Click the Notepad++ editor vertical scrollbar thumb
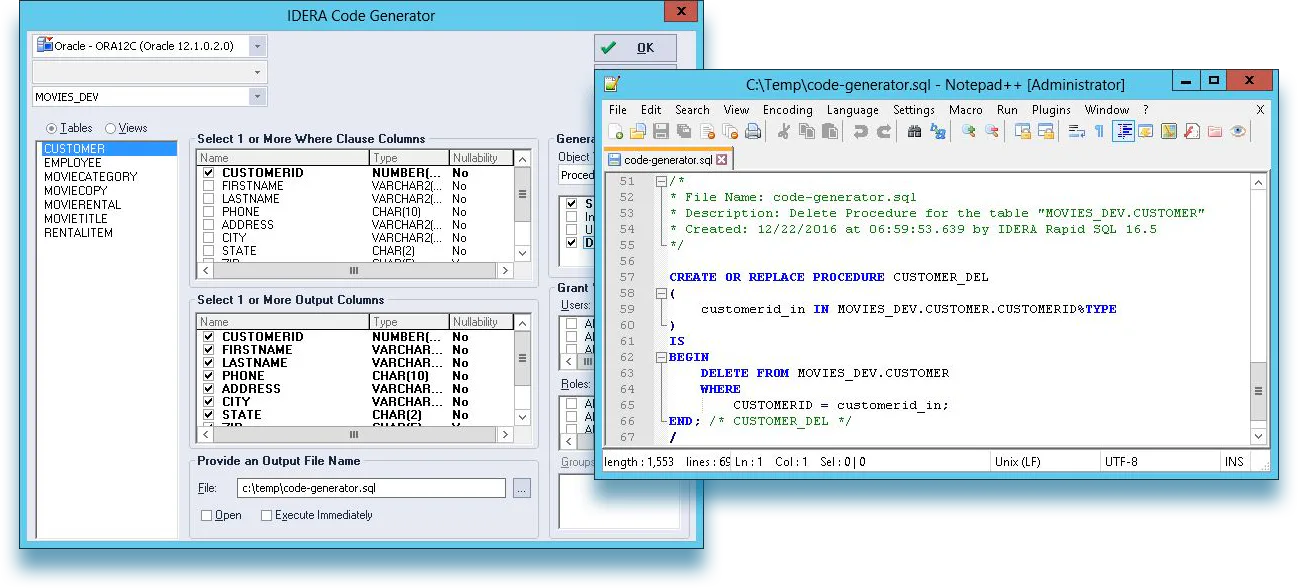Viewport: 1298px width, 588px height. (x=1258, y=391)
